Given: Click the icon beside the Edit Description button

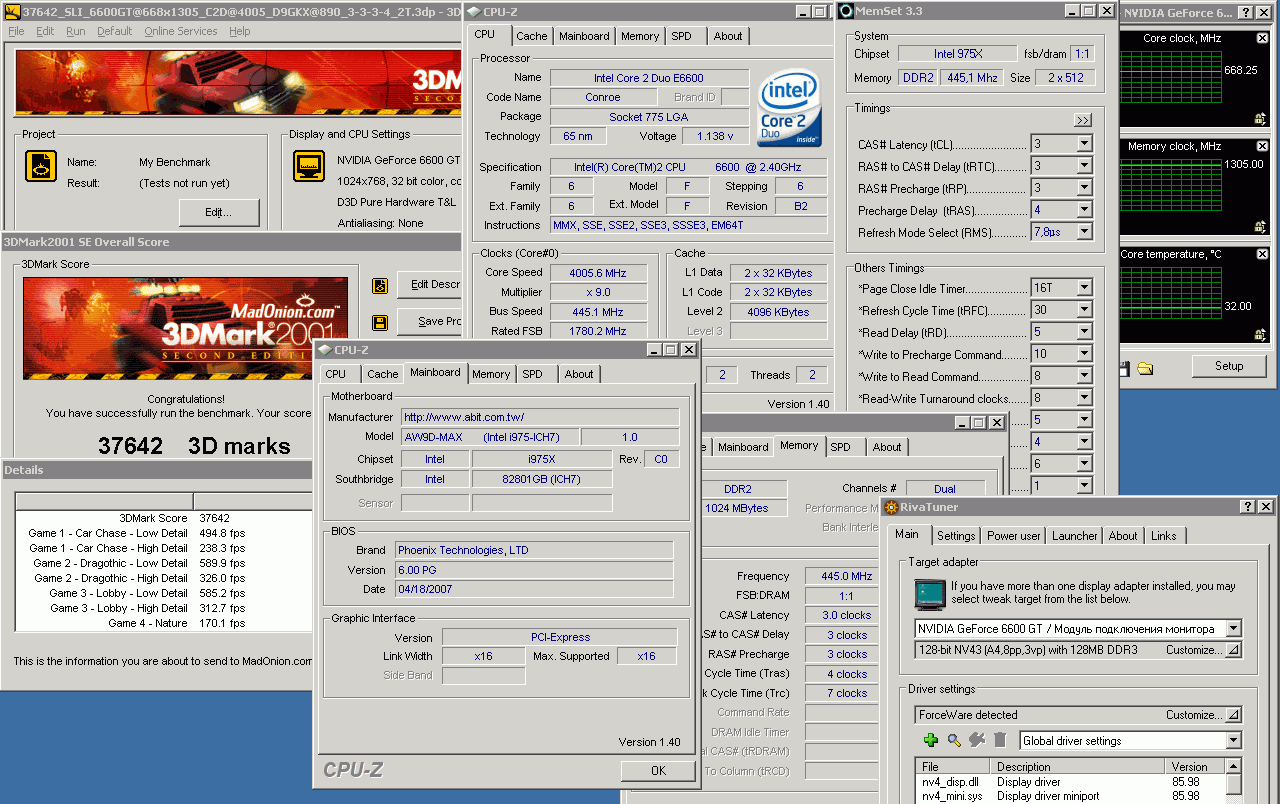Looking at the screenshot, I should (x=380, y=286).
